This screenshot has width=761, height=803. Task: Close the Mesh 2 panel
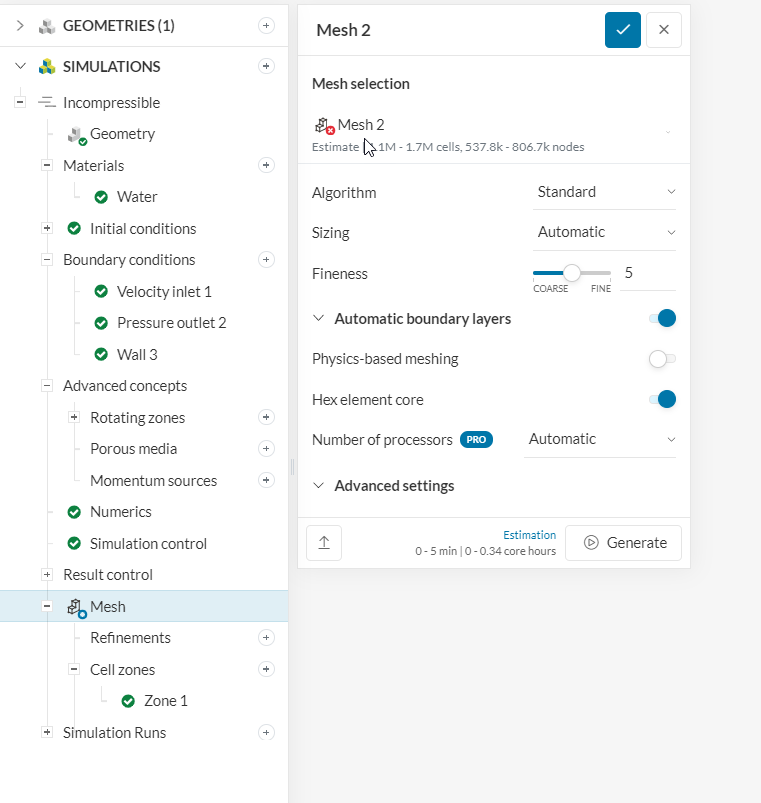tap(664, 30)
